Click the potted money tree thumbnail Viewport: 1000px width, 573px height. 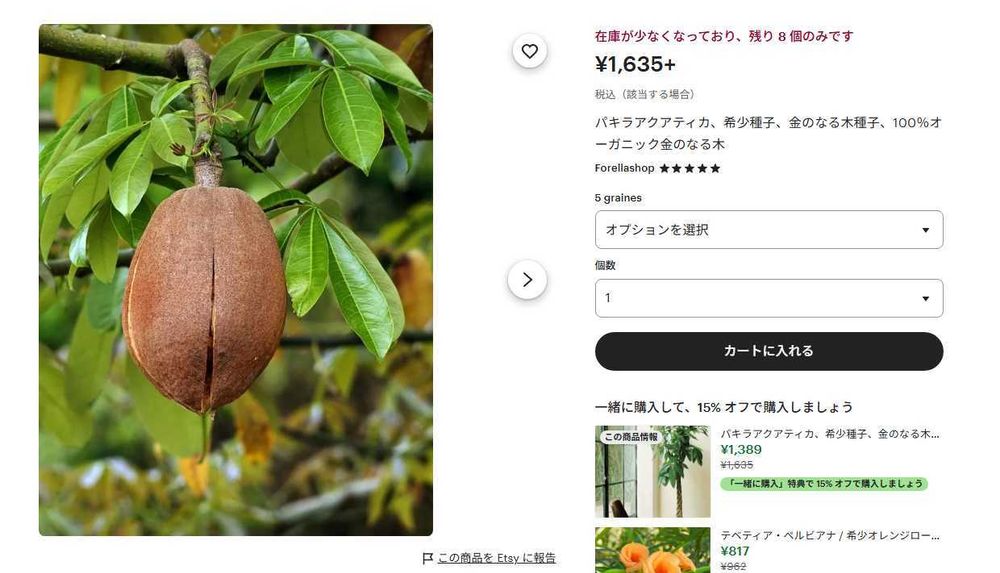click(x=652, y=472)
